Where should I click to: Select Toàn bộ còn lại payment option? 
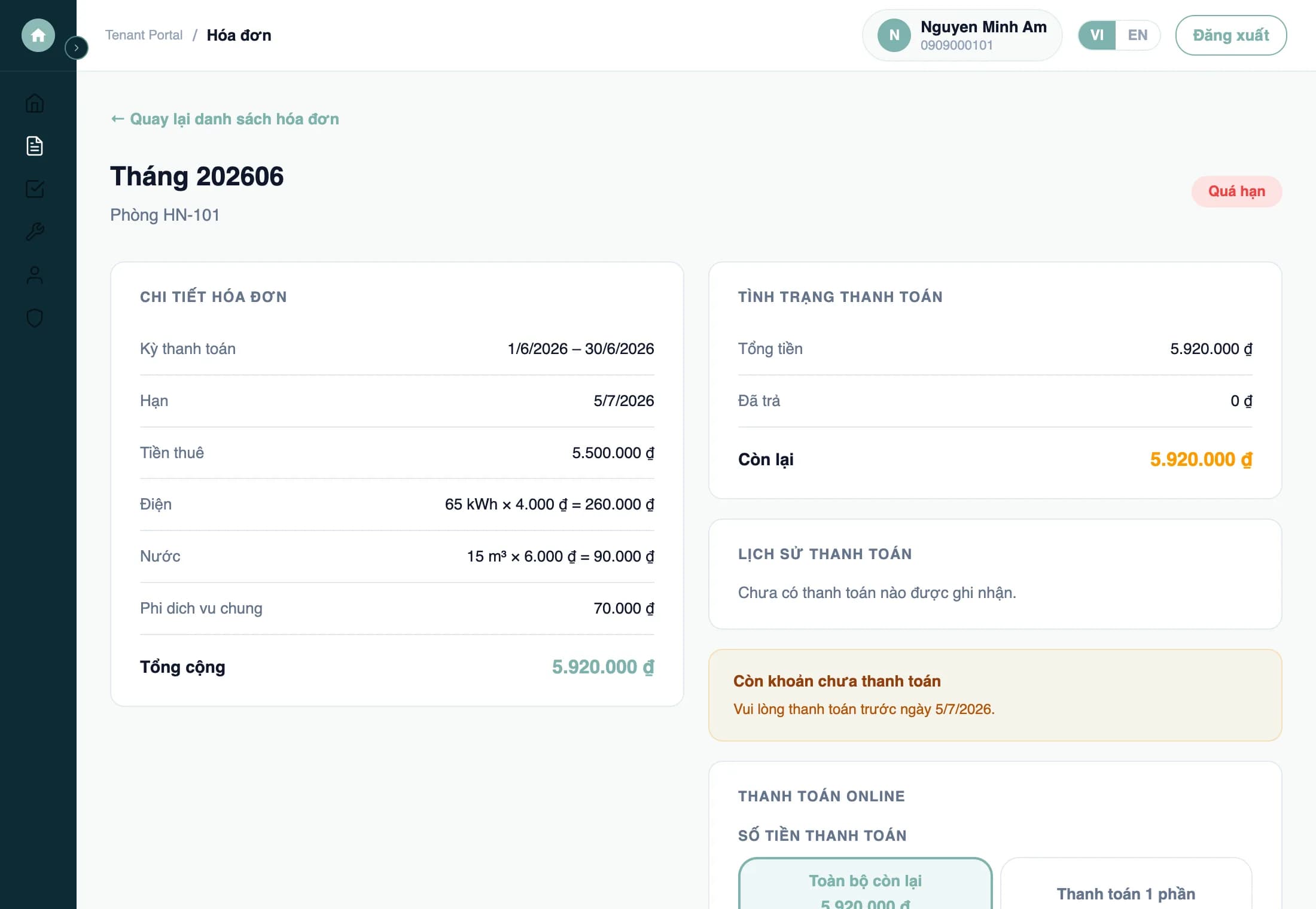click(865, 884)
